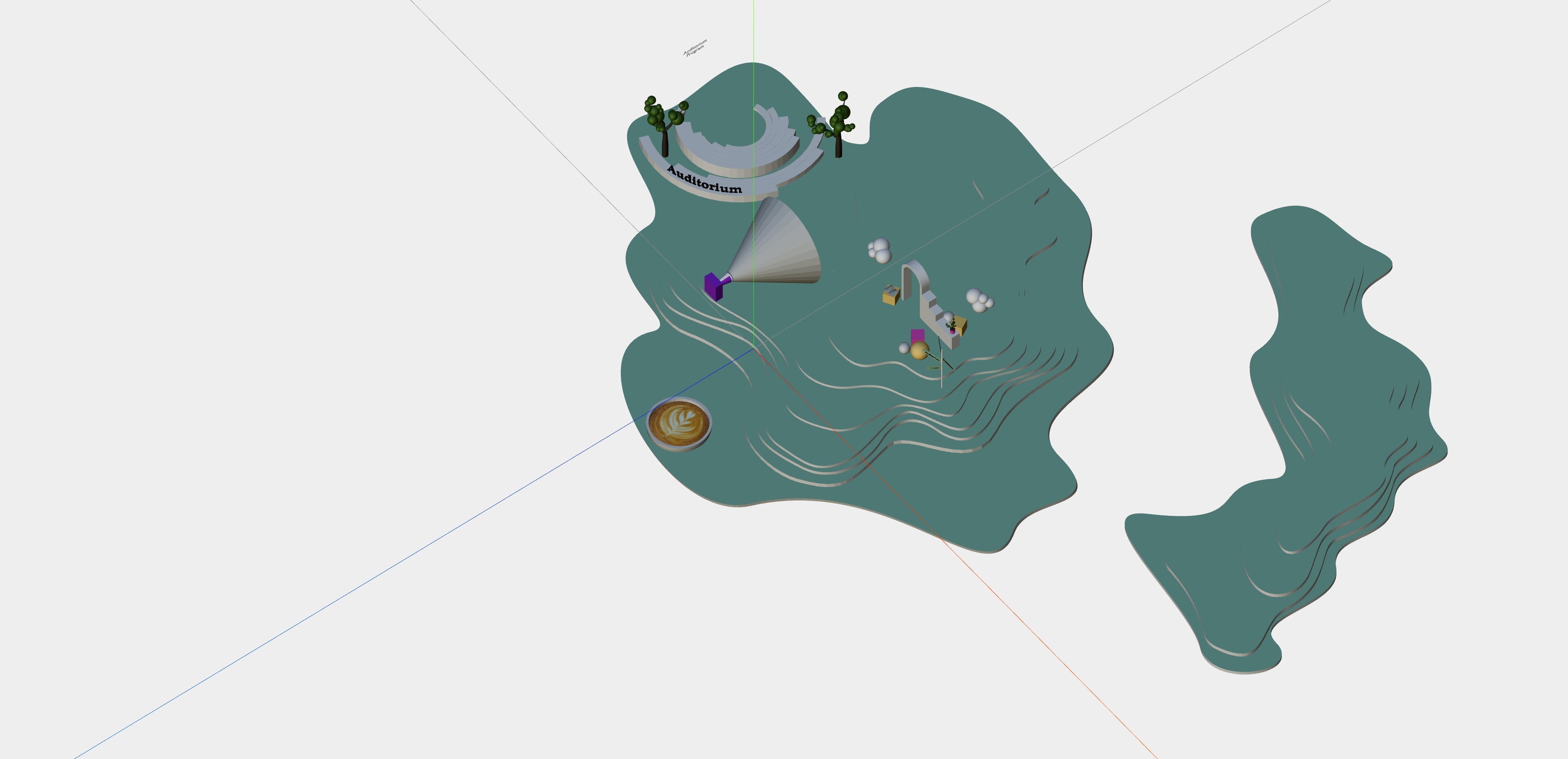Image resolution: width=1568 pixels, height=759 pixels.
Task: Click the small white sphere beside golden sphere
Action: (x=905, y=348)
